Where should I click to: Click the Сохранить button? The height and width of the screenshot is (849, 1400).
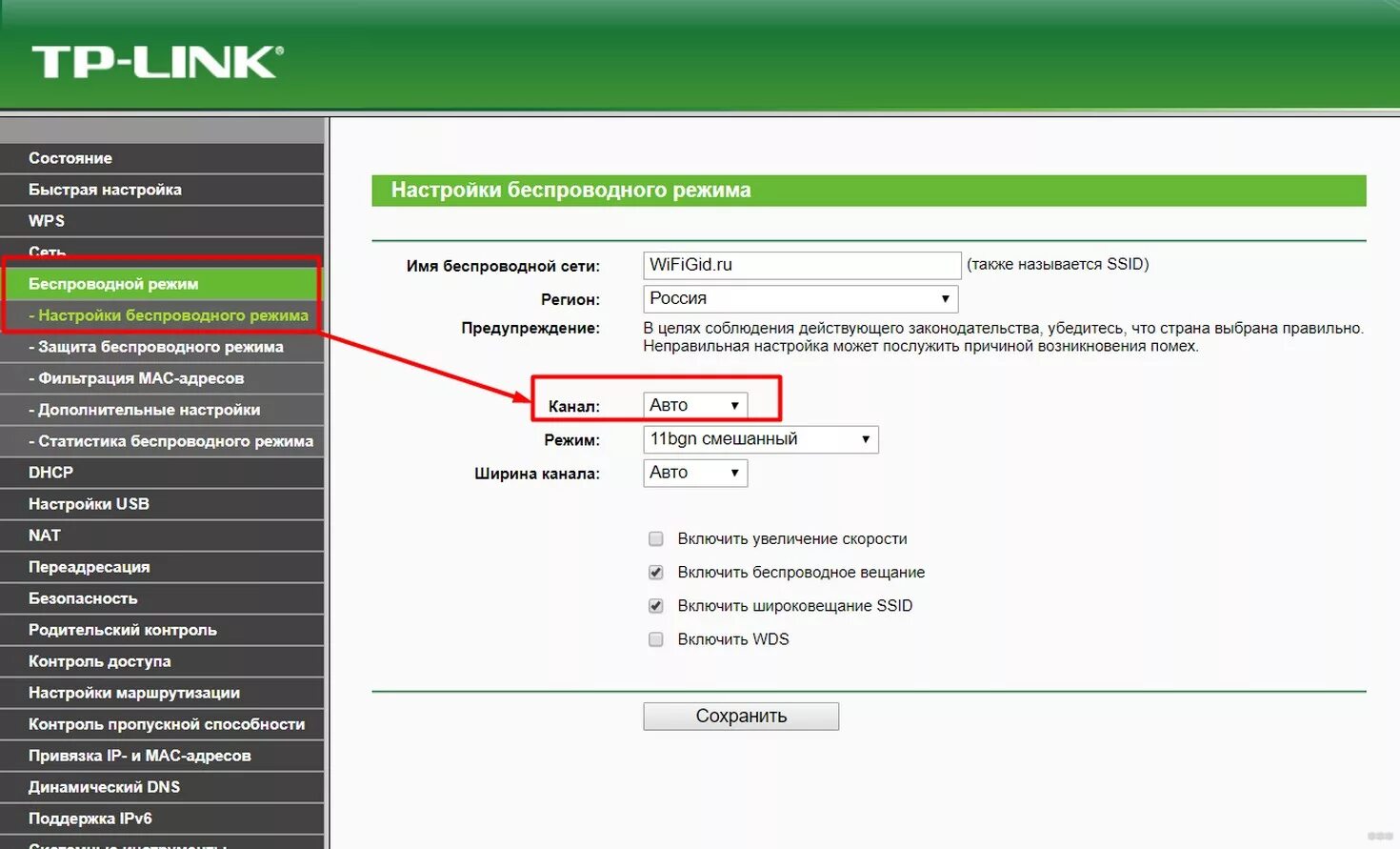coord(741,717)
